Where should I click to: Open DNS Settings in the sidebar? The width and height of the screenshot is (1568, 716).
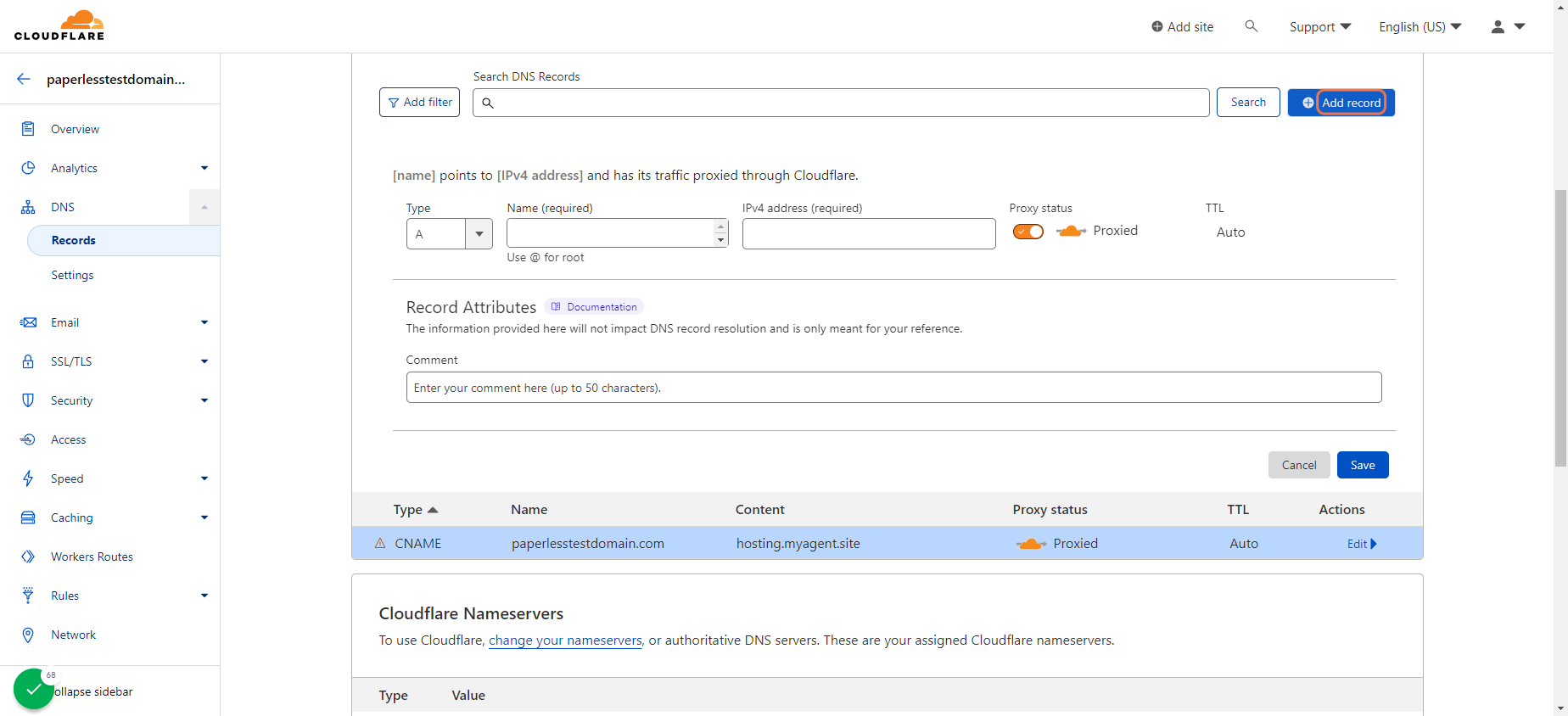(72, 275)
